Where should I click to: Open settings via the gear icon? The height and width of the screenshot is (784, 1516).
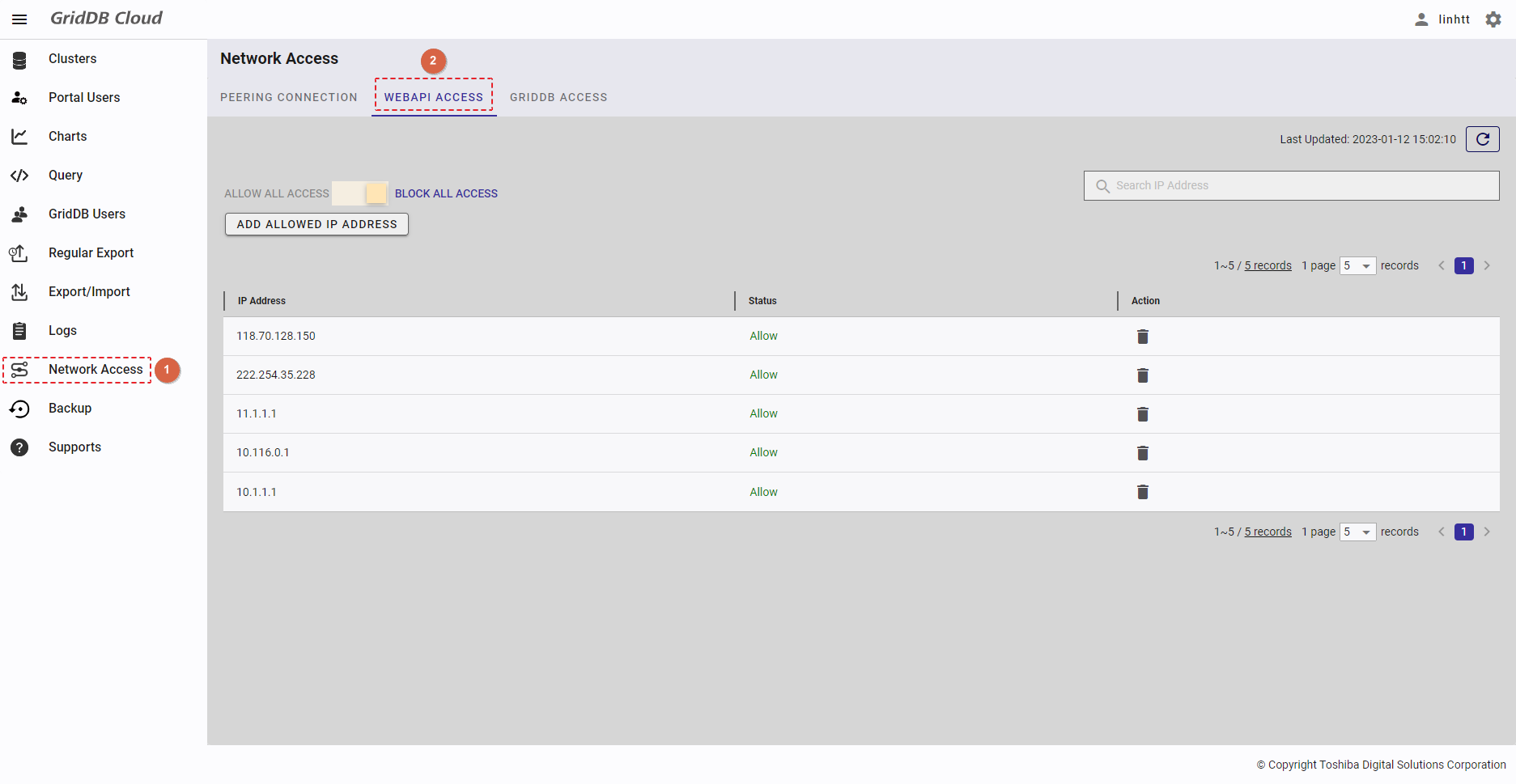1493,19
